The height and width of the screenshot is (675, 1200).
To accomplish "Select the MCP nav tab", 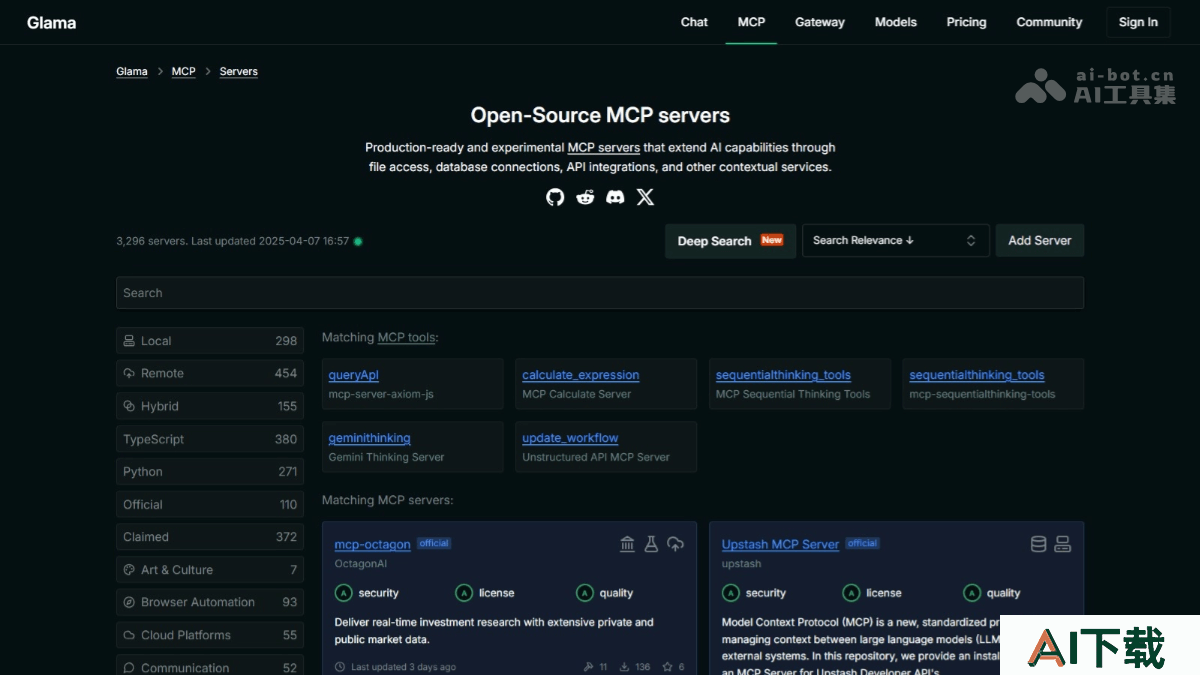I will (x=751, y=22).
